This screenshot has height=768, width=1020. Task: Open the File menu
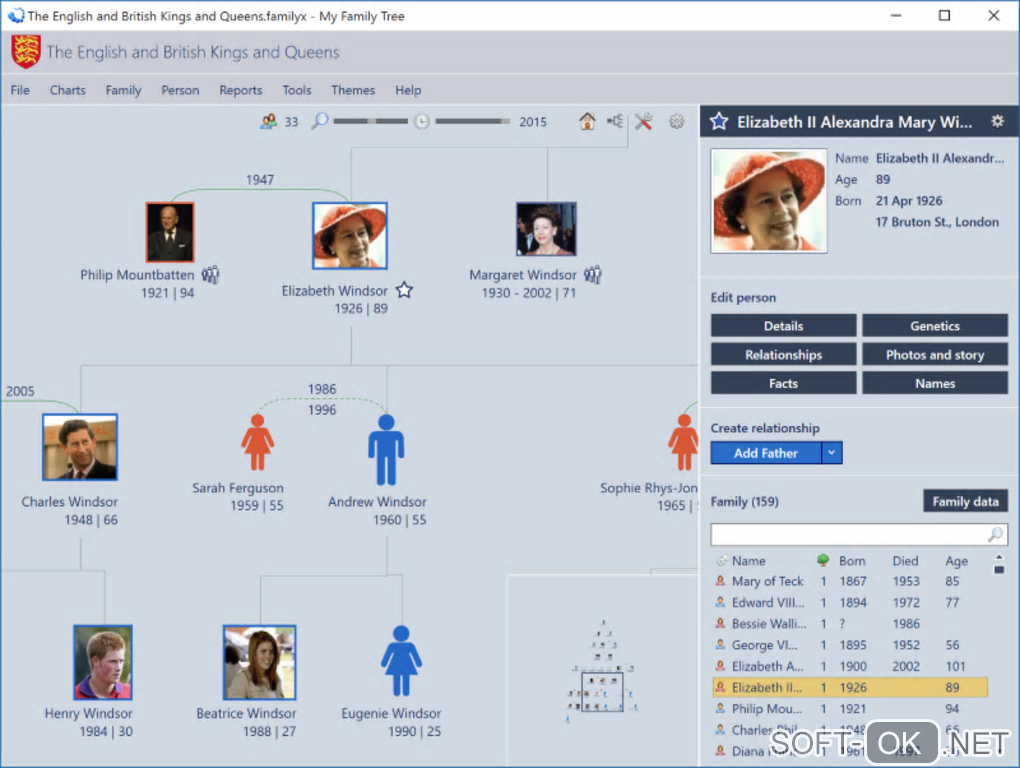20,90
